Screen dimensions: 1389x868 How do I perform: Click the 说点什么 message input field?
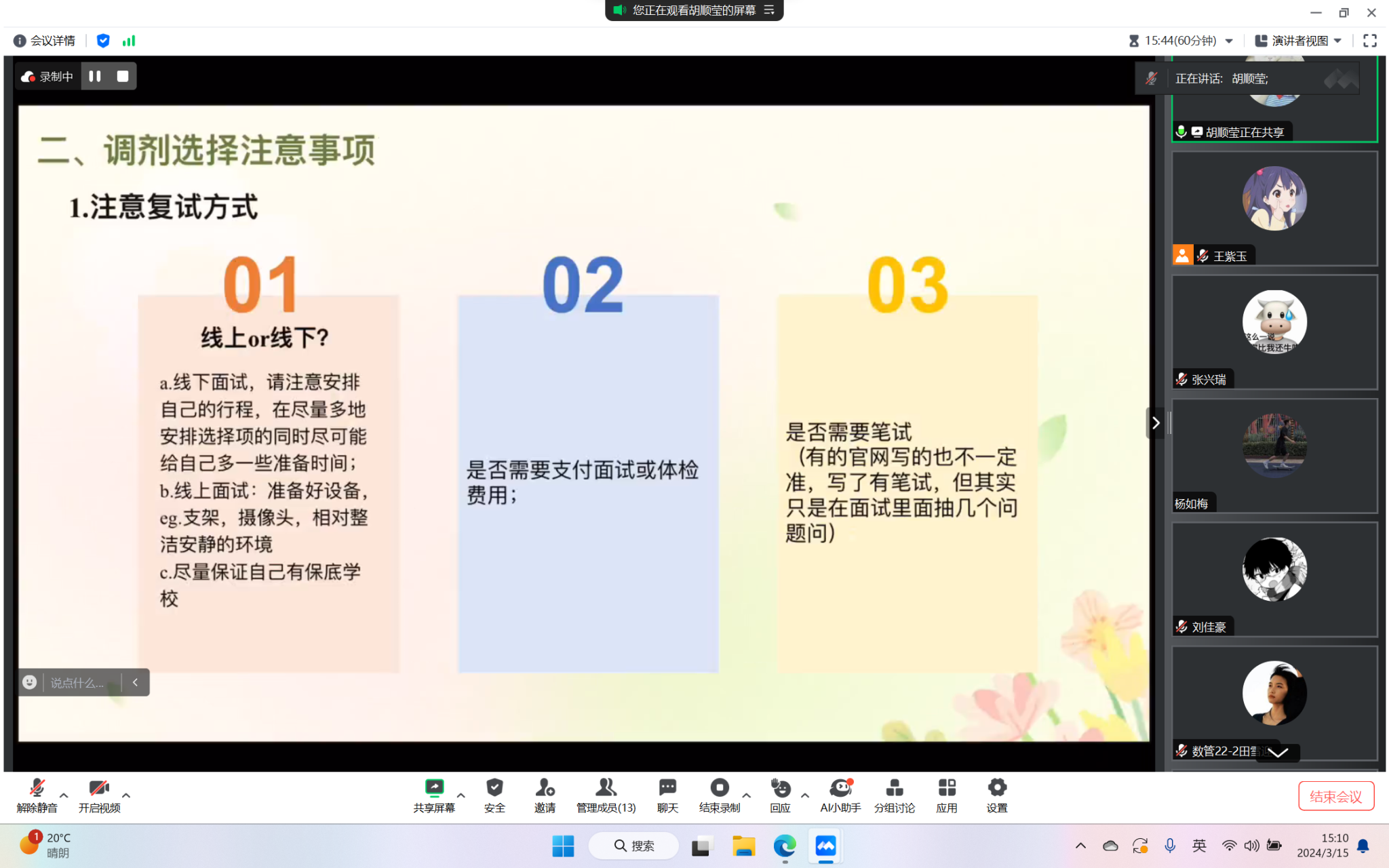click(x=77, y=683)
